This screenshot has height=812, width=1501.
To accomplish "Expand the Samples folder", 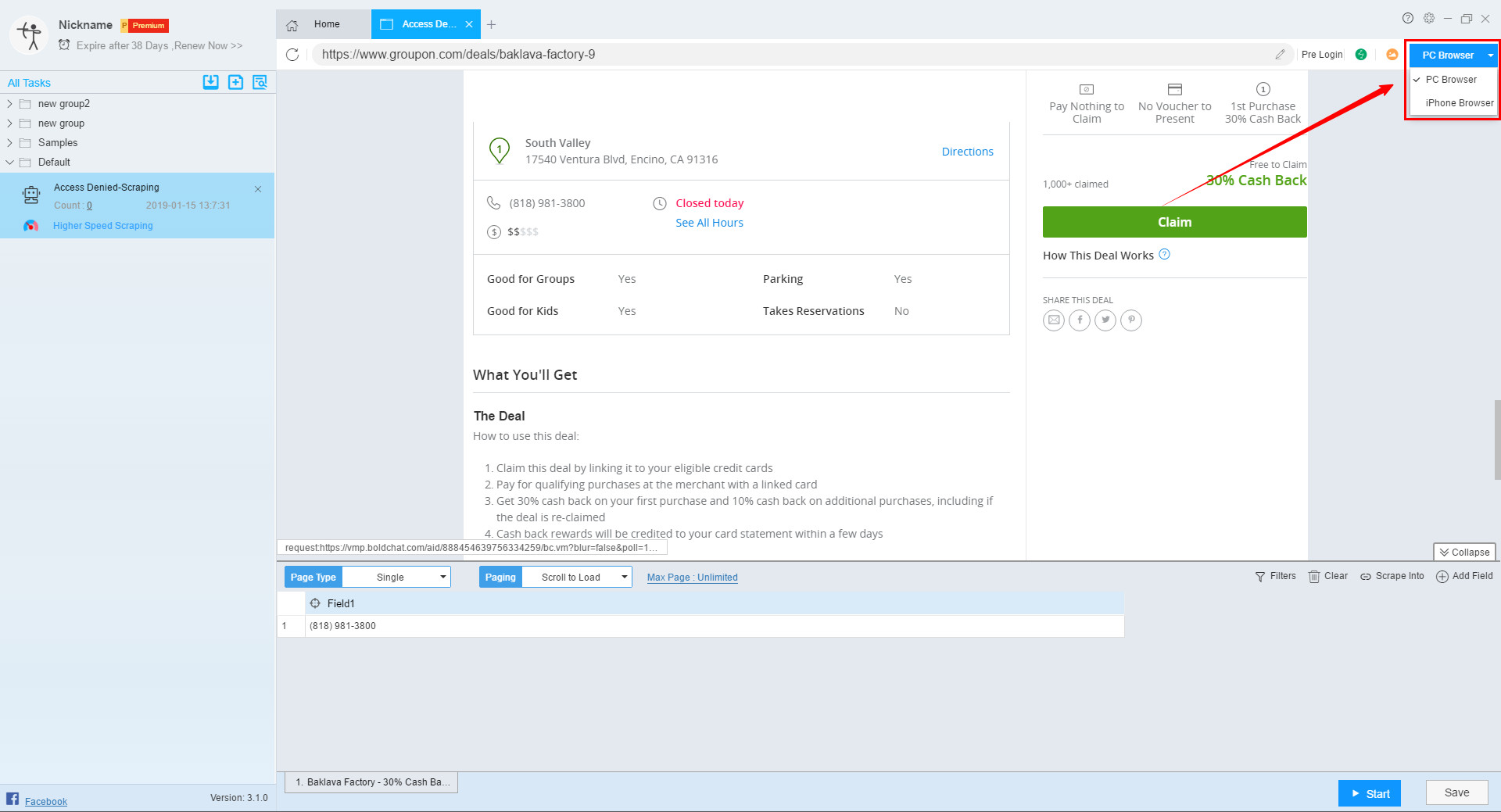I will (9, 142).
